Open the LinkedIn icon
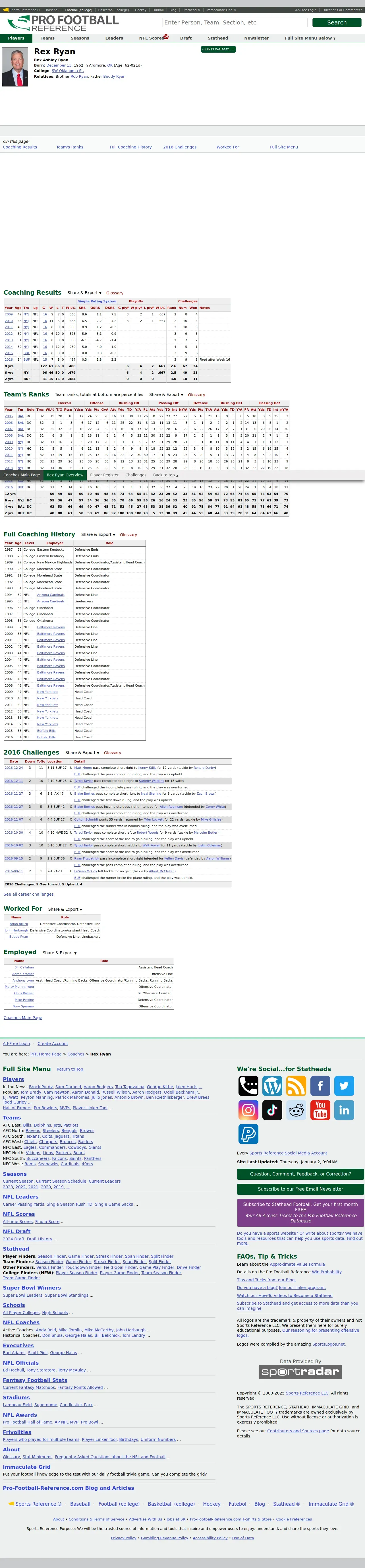 tap(344, 1110)
